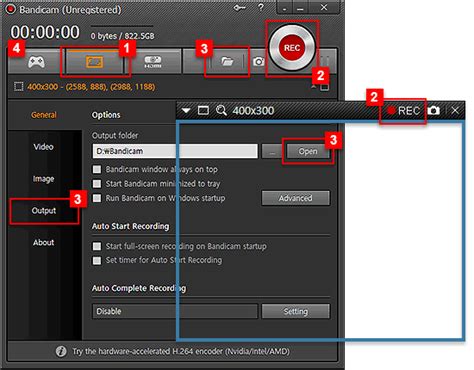Click the window rectangle icon on capture bar
The width and height of the screenshot is (474, 370).
(x=203, y=110)
